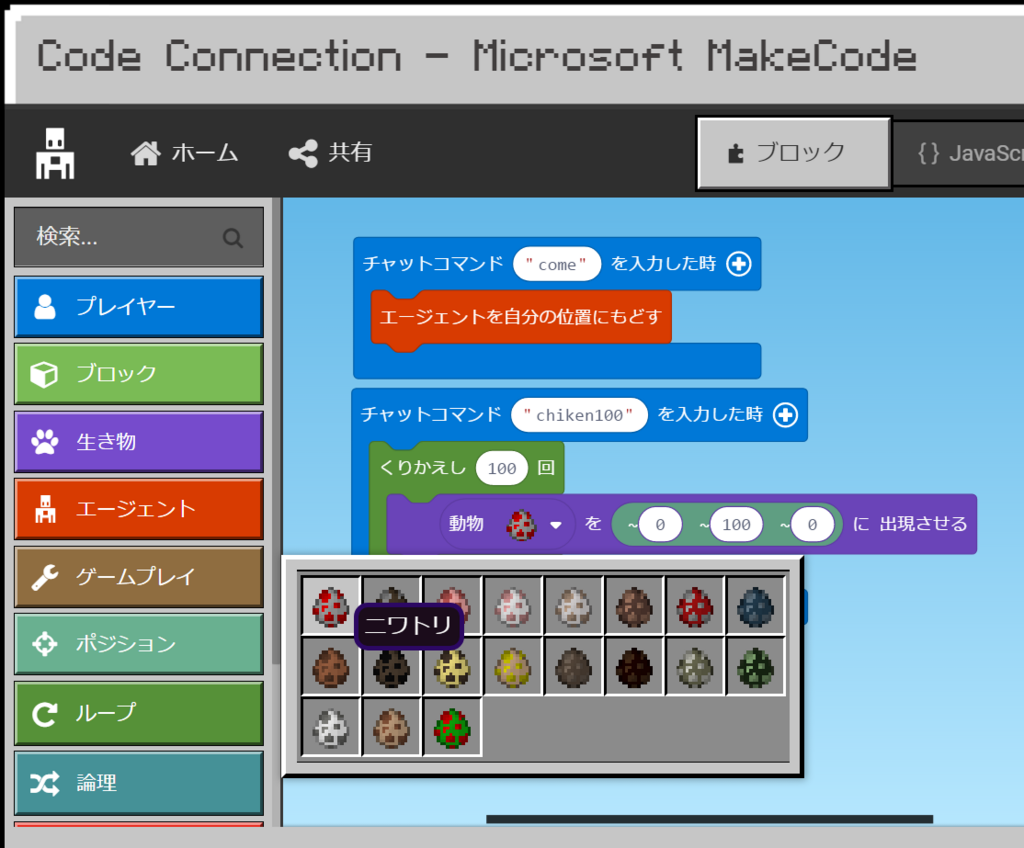This screenshot has height=848, width=1024.
Task: Select the black-brown egg under the ニワトリ tooltip
Action: pos(391,670)
